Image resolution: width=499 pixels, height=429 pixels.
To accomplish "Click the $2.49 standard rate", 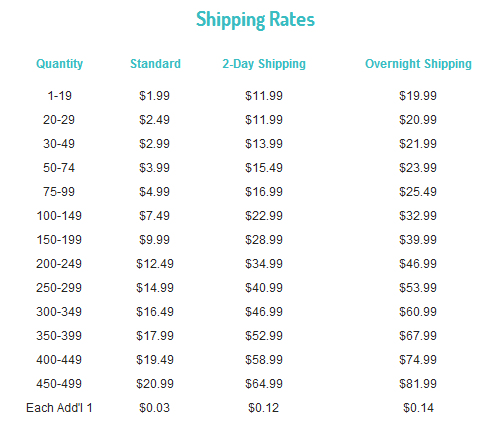I will (154, 120).
